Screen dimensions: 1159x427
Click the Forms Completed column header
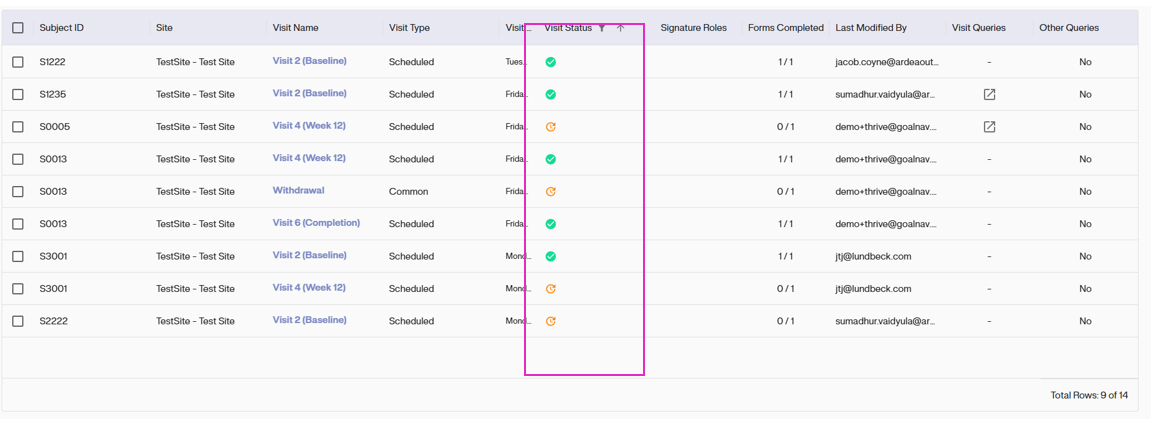(x=785, y=28)
